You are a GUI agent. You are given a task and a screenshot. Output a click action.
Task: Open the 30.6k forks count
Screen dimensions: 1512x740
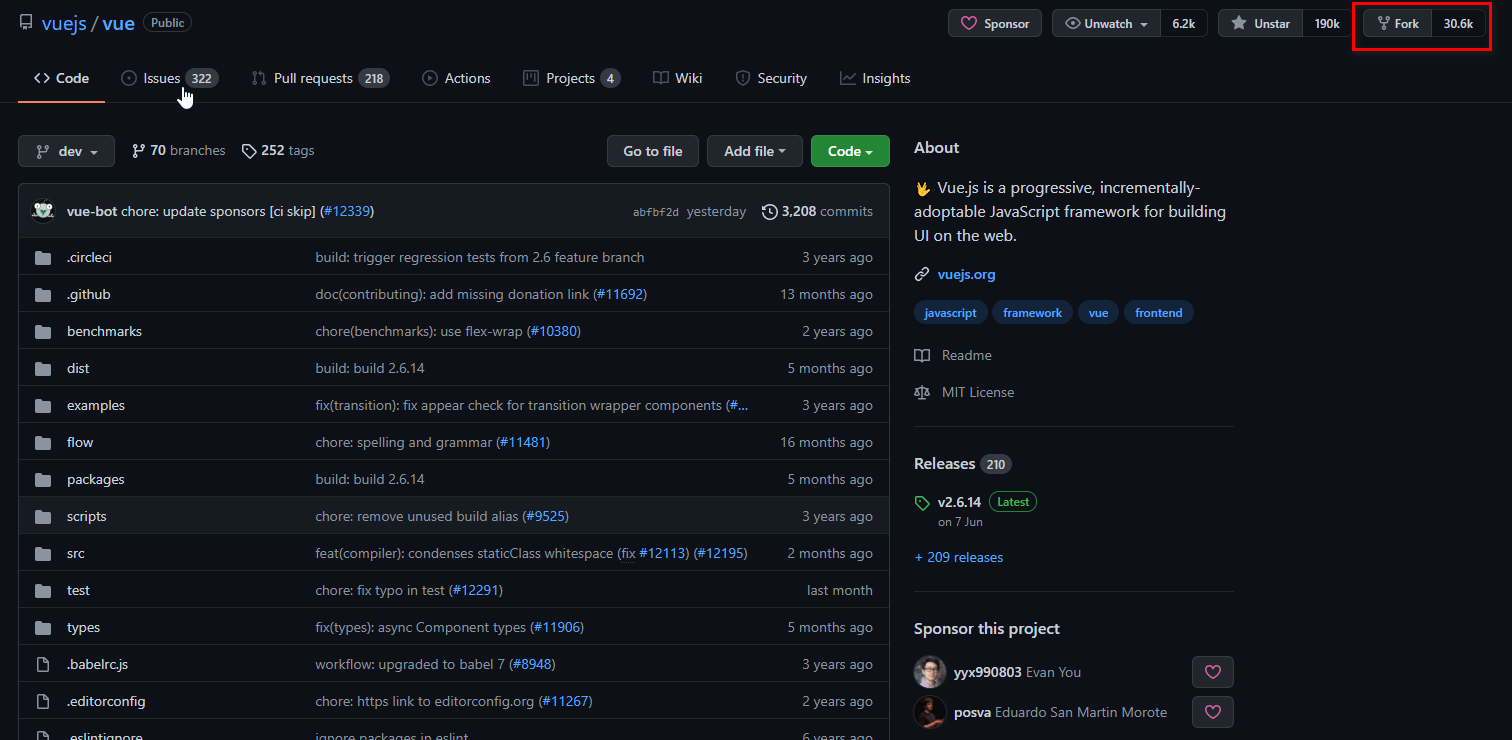pos(1458,23)
